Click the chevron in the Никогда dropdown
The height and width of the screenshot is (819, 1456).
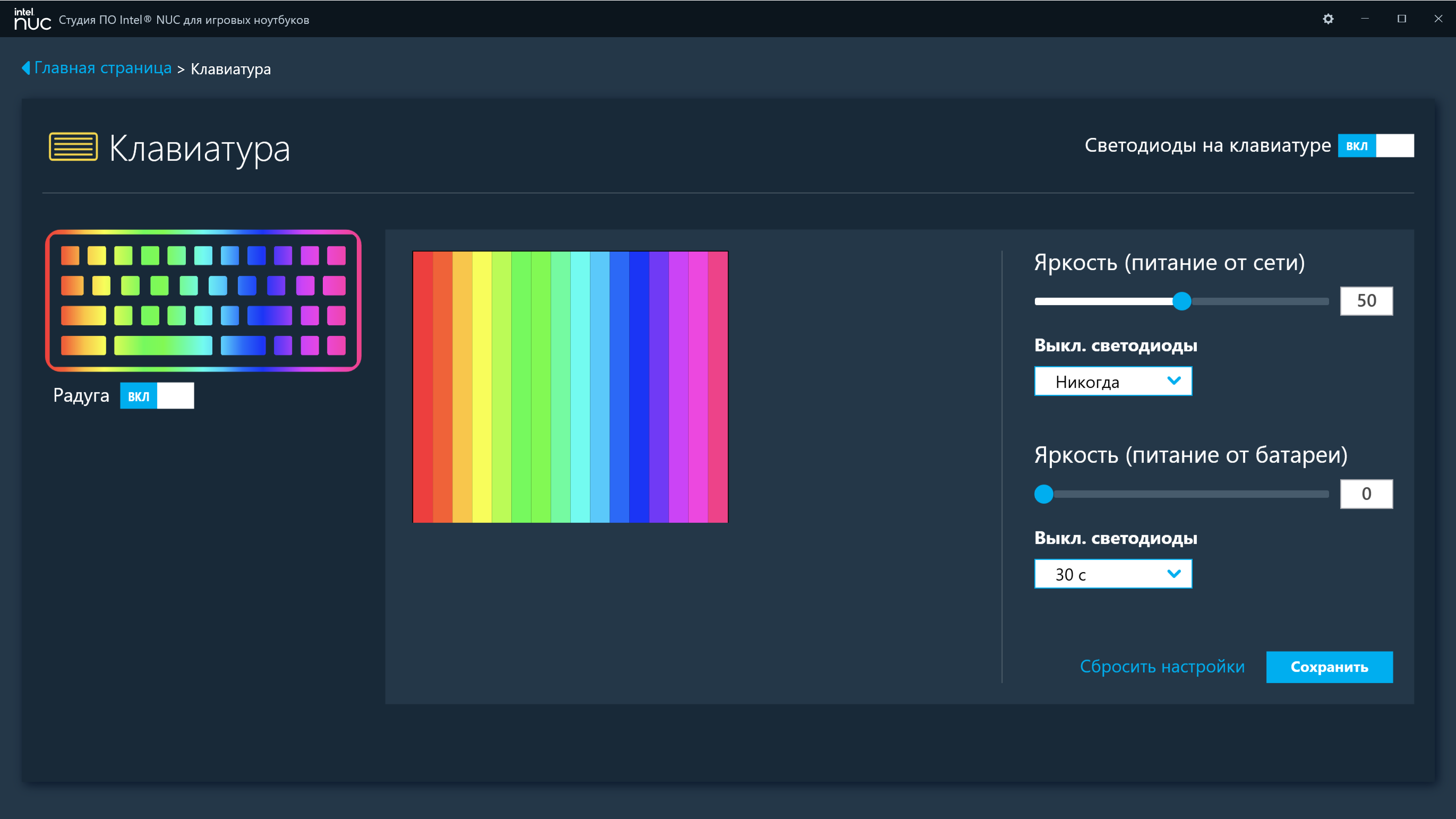[1174, 381]
